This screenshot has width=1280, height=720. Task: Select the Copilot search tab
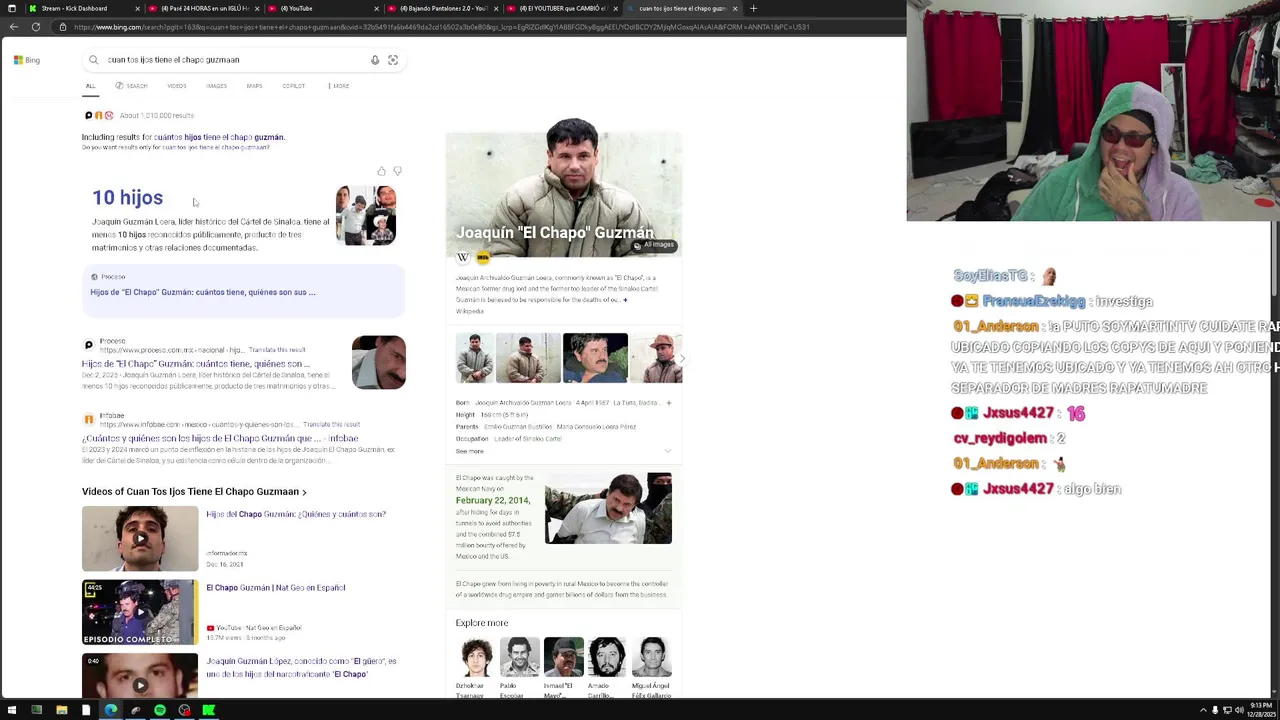pyautogui.click(x=293, y=86)
